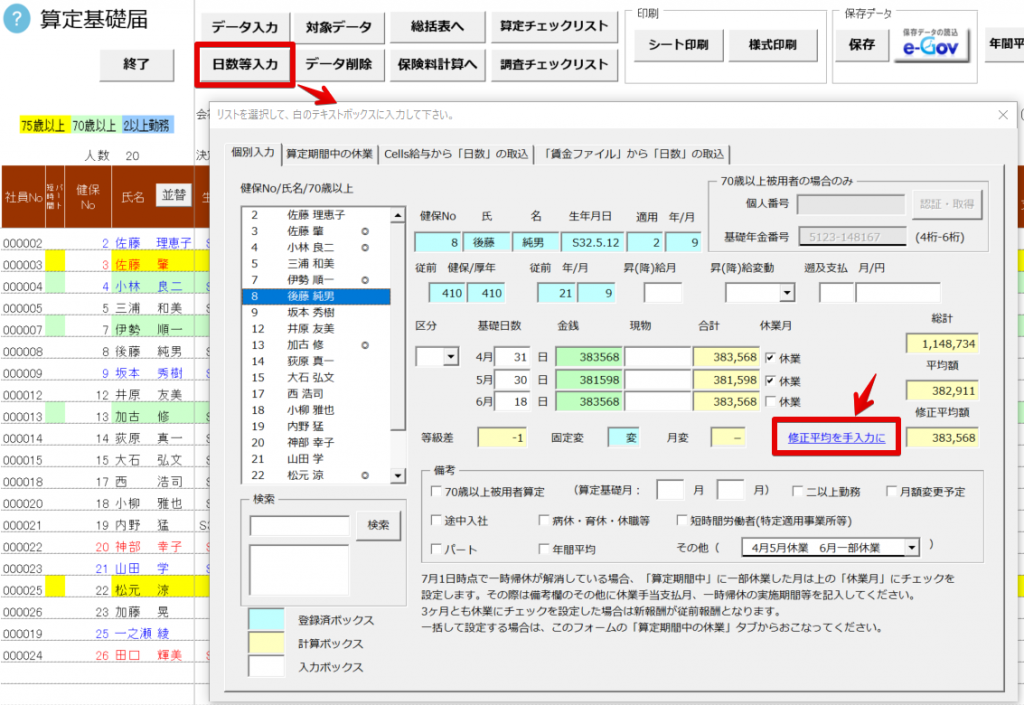Click the May 金銭 field 381598
1024x705 pixels.
point(590,379)
